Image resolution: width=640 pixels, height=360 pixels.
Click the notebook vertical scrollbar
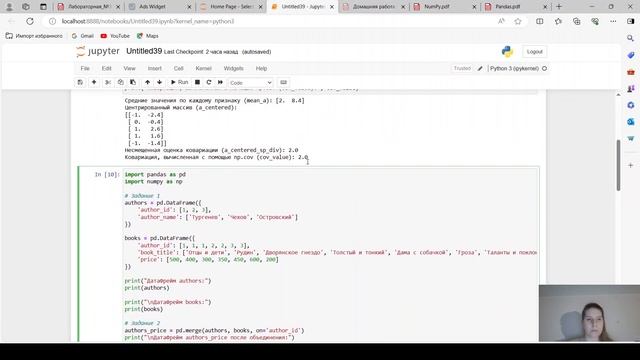pos(618,165)
